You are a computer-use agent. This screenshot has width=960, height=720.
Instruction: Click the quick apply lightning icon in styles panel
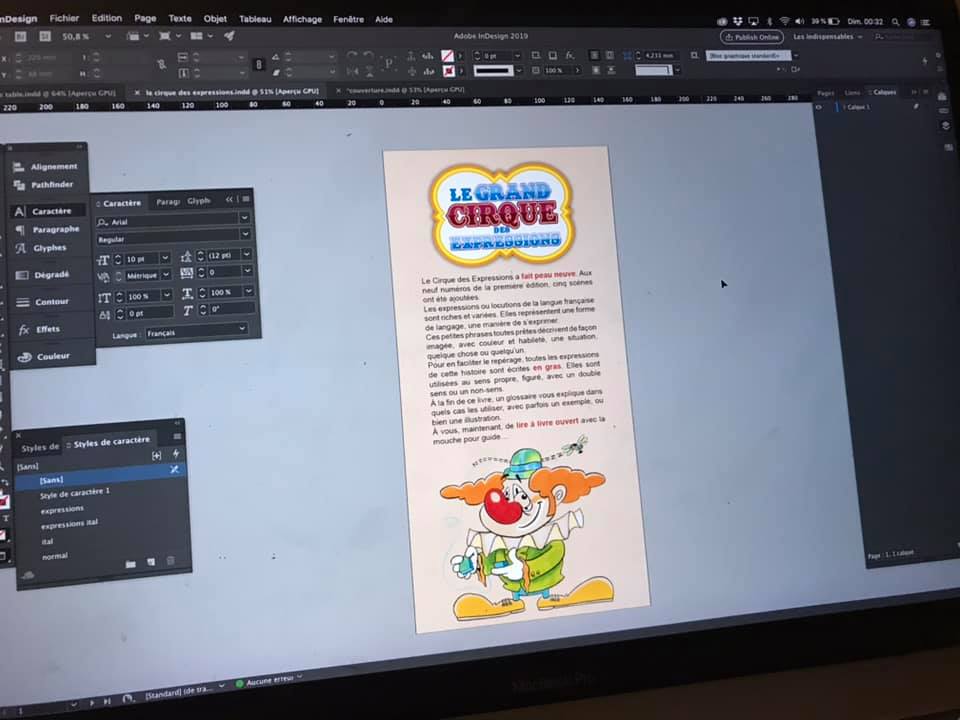[x=176, y=454]
